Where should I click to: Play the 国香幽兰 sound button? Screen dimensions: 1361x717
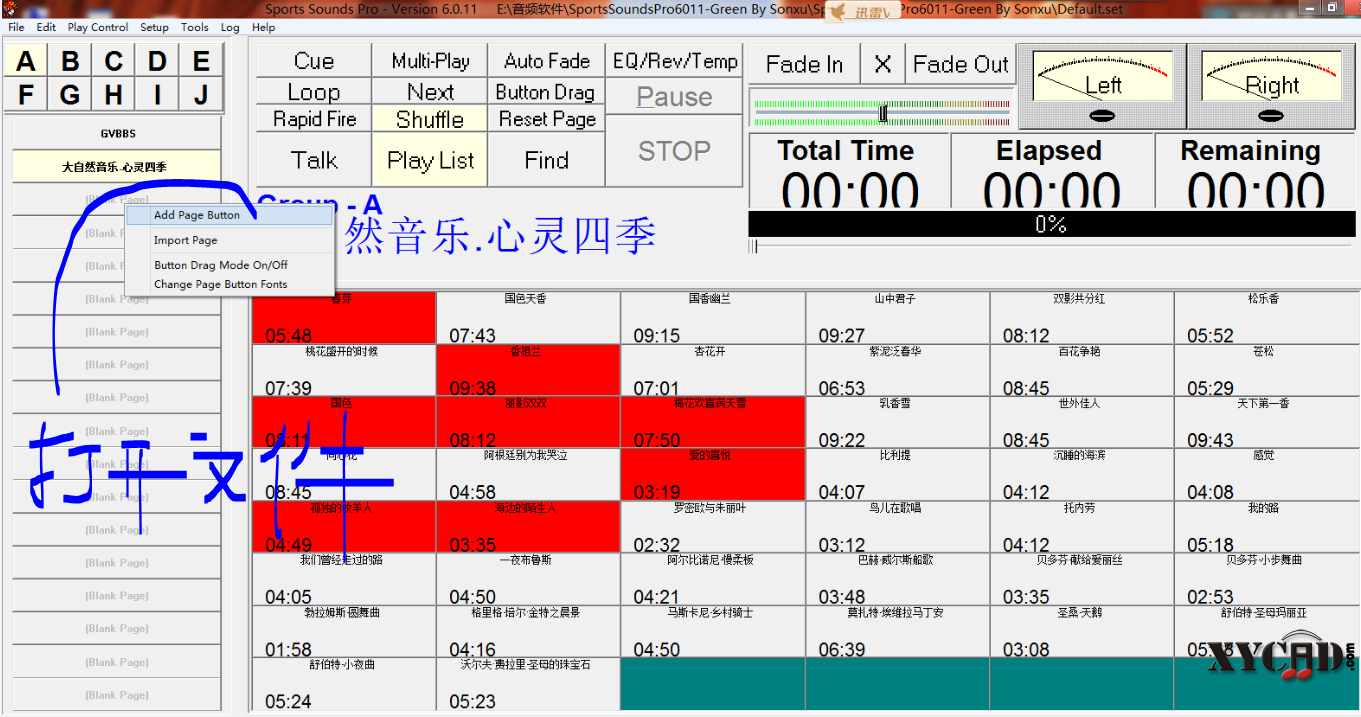[x=712, y=318]
